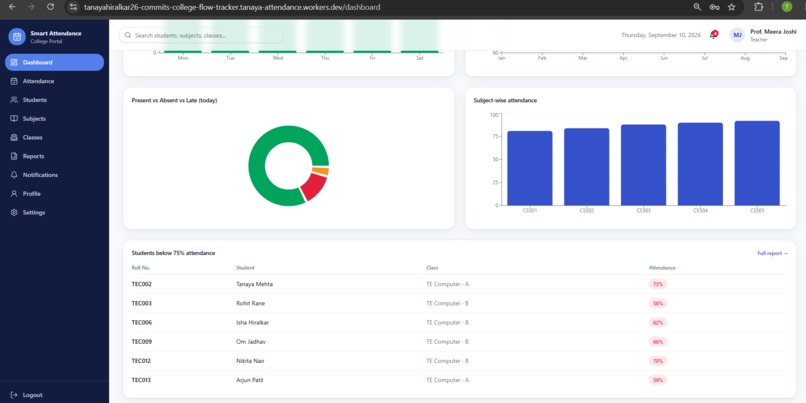
Task: Click the Dashboard grid icon
Action: tap(14, 62)
